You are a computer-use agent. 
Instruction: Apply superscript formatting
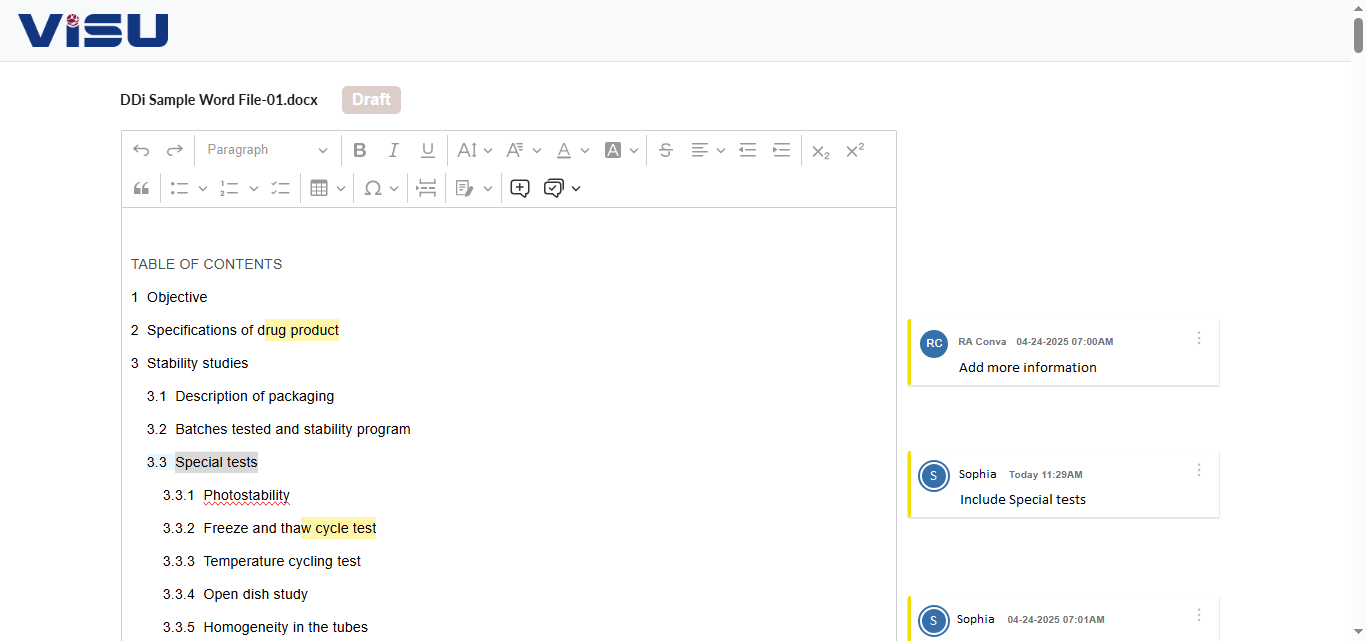pyautogui.click(x=854, y=150)
